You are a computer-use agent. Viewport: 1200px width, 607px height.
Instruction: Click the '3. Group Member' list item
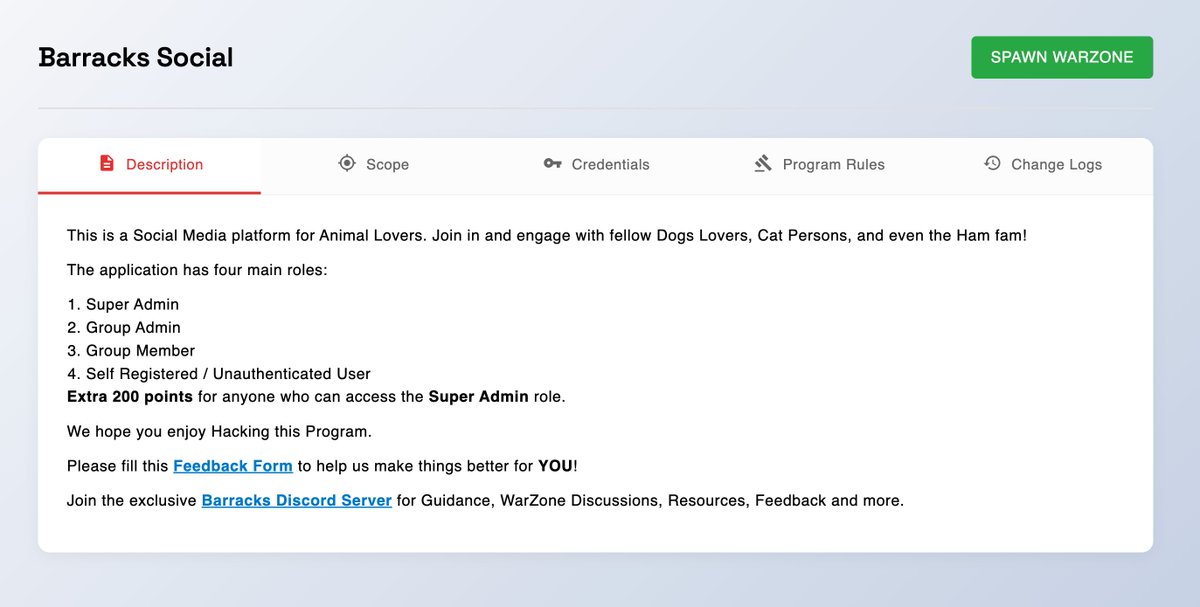tap(131, 350)
